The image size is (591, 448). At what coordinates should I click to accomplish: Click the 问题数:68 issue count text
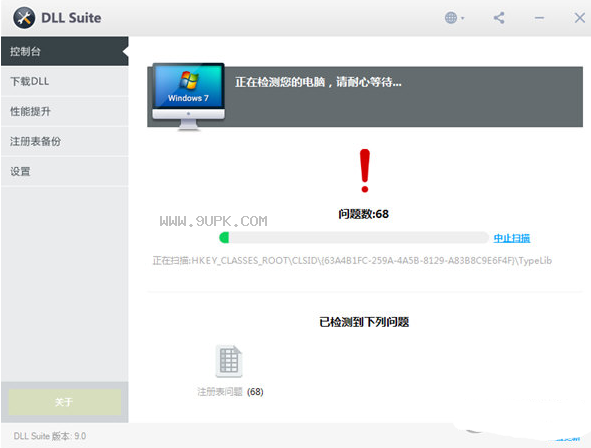tap(363, 214)
